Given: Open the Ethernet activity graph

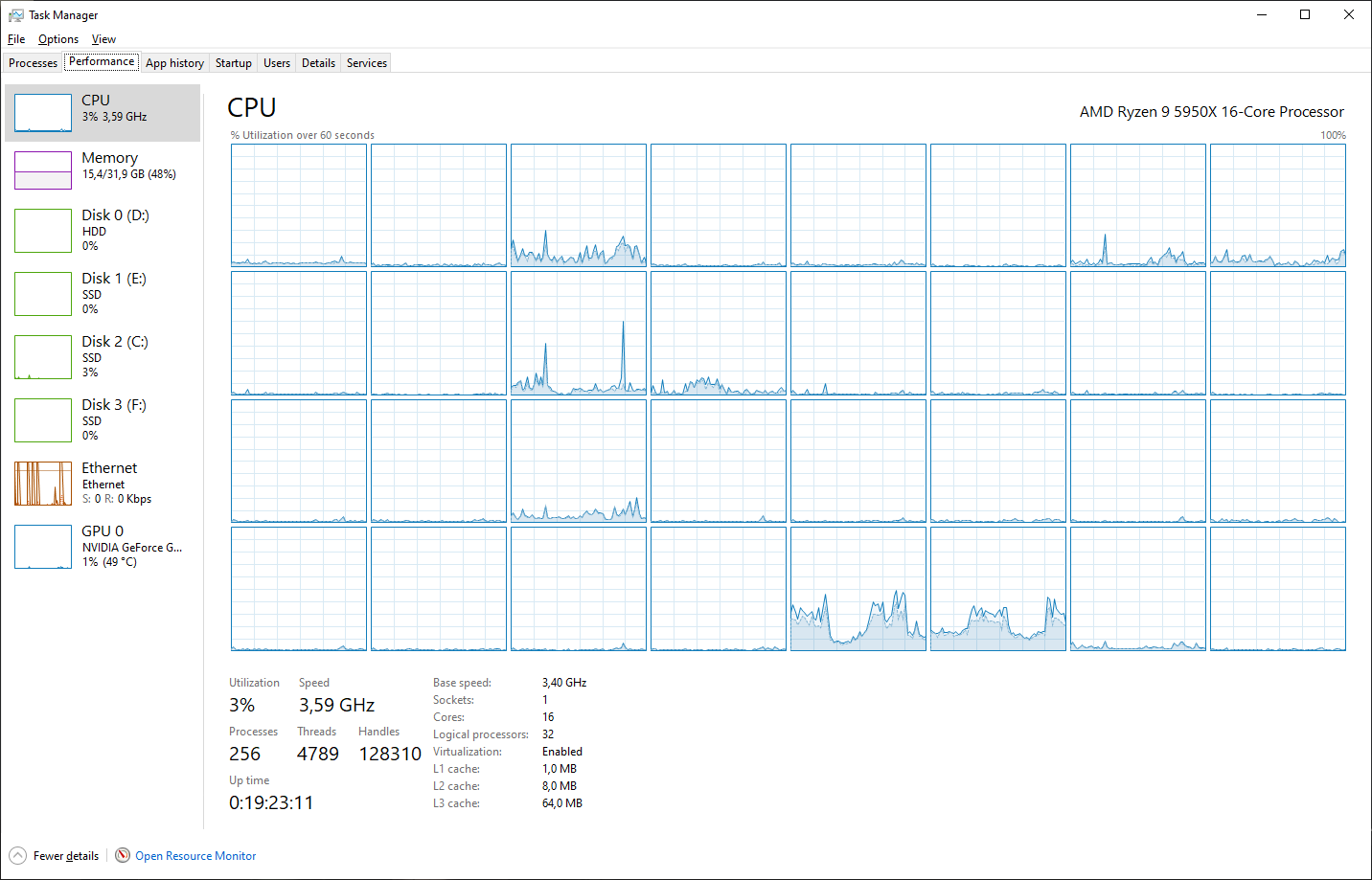Looking at the screenshot, I should coord(43,484).
